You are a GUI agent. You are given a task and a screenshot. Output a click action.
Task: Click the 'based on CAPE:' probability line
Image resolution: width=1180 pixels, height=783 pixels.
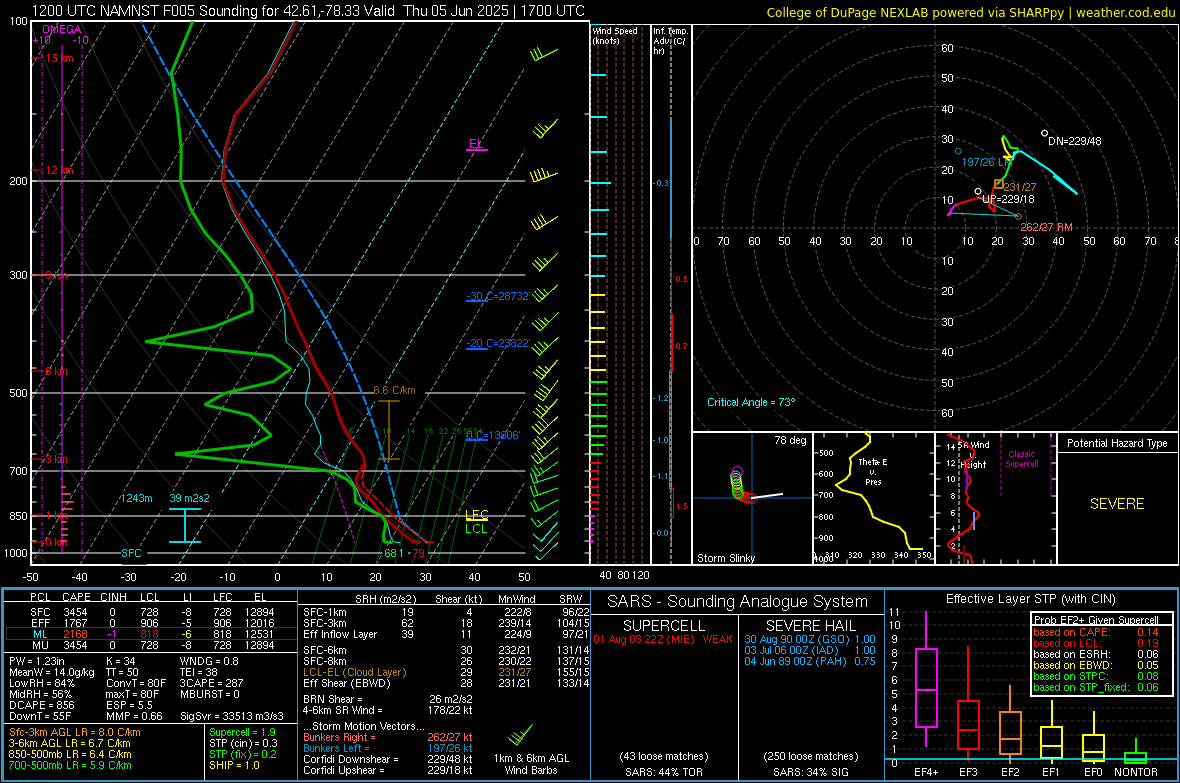tap(1096, 632)
